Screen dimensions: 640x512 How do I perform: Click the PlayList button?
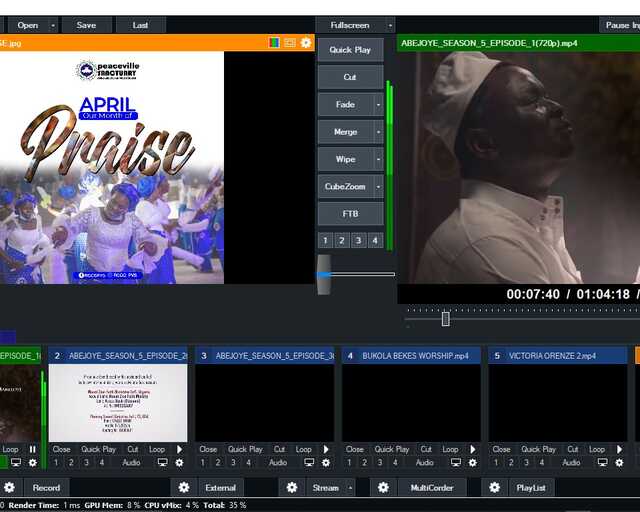click(x=531, y=488)
